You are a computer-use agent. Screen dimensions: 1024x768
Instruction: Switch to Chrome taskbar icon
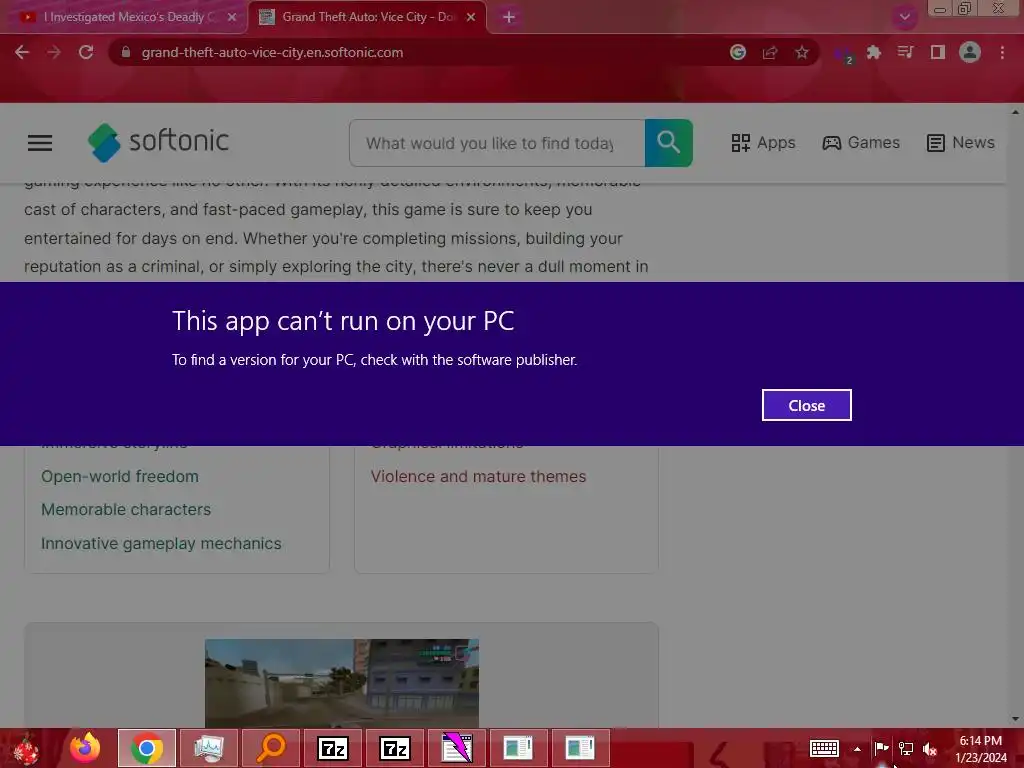tap(147, 748)
